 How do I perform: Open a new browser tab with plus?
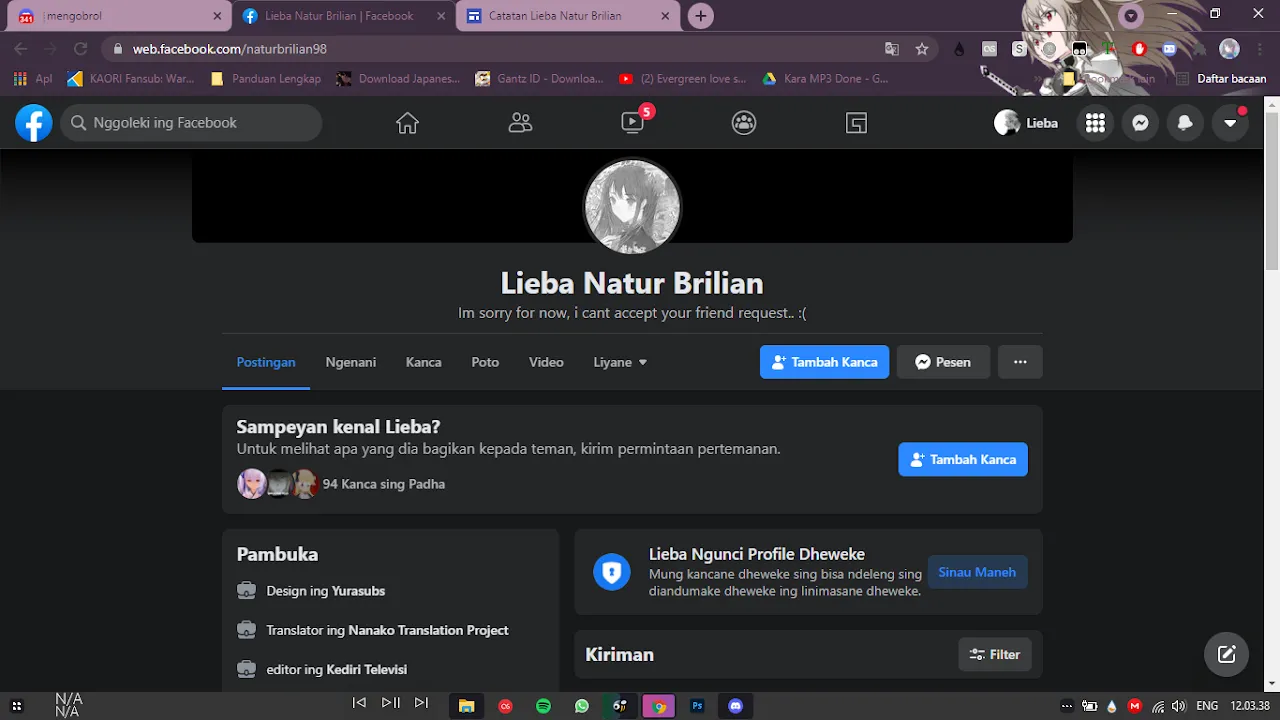click(x=701, y=16)
